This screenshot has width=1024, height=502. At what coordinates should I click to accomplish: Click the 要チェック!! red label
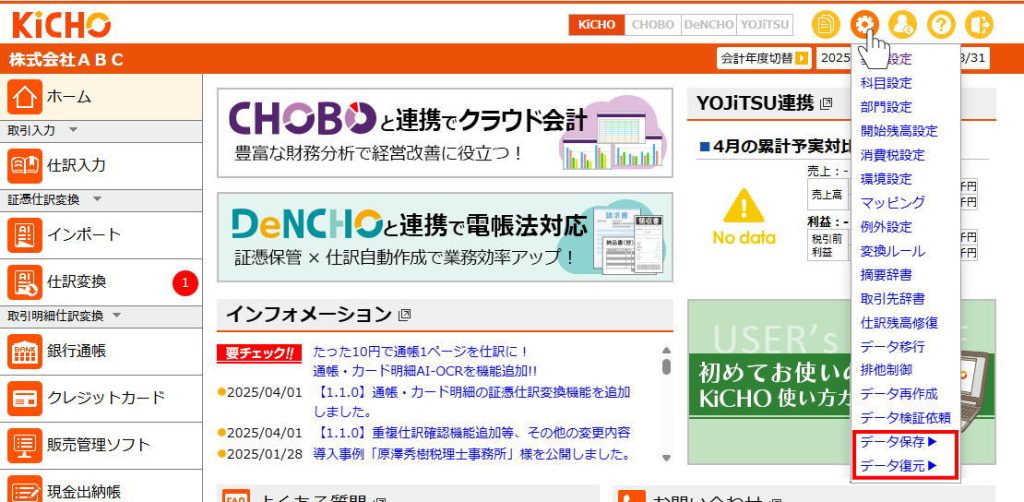tap(259, 353)
